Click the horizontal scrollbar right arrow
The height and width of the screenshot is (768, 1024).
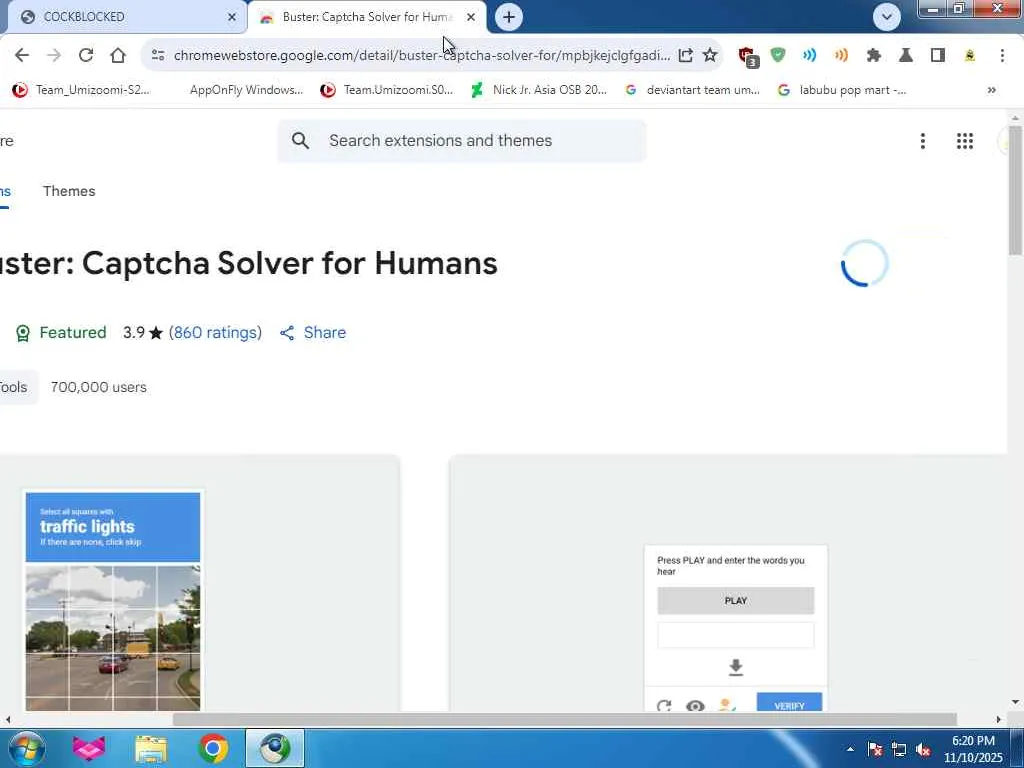(999, 720)
